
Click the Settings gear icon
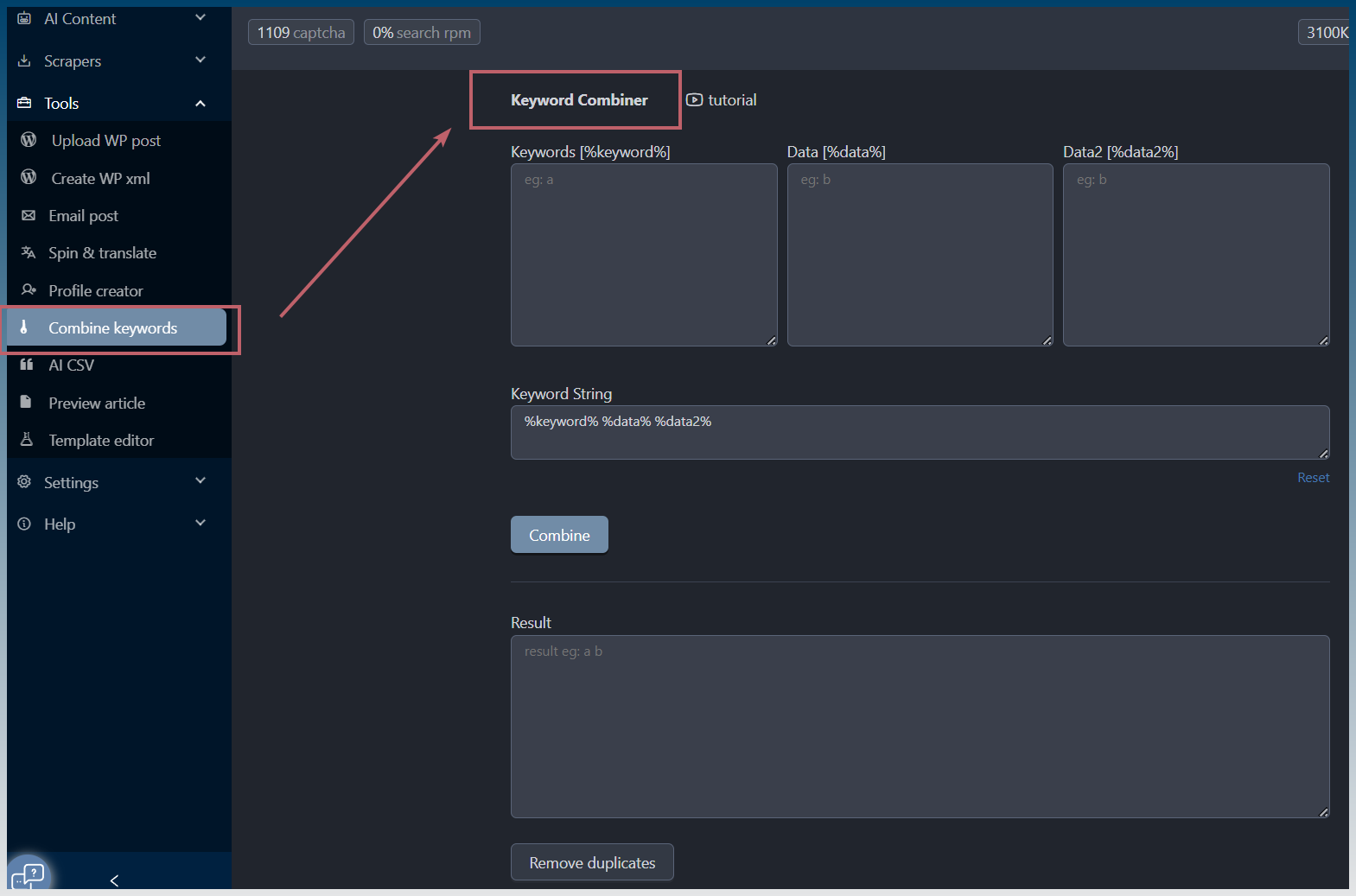point(24,481)
